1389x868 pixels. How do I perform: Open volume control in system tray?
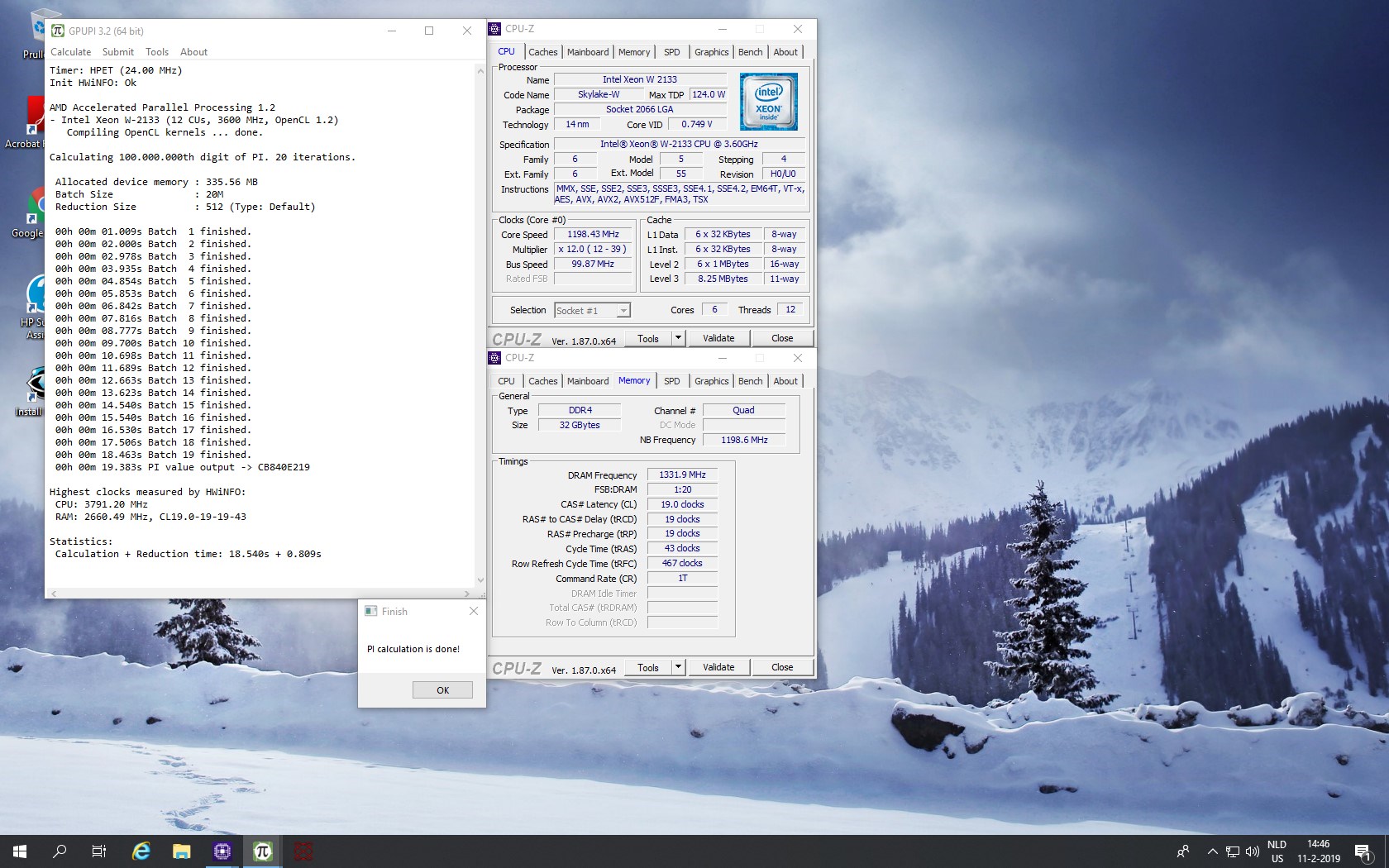pos(1253,851)
